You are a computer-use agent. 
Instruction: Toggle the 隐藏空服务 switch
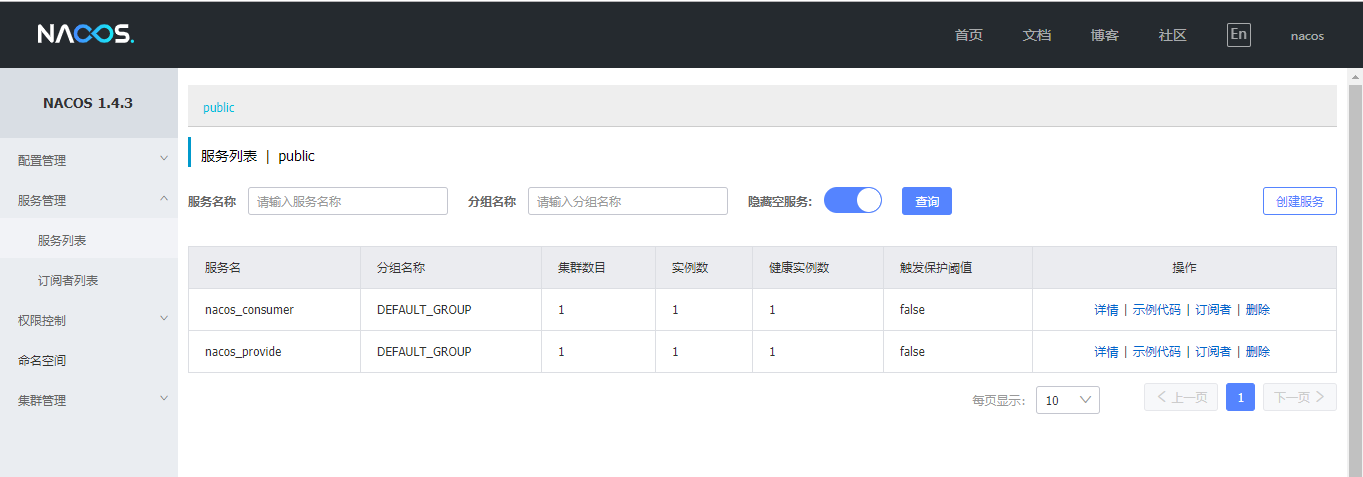click(852, 201)
